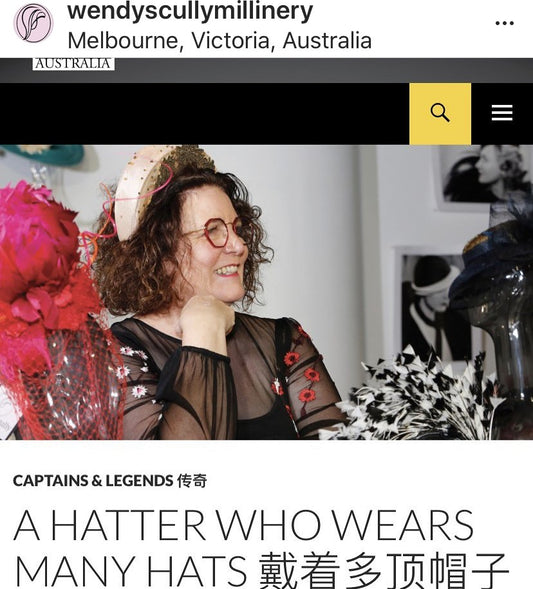The width and height of the screenshot is (533, 589).
Task: Click the navy hat on glass mannequin
Action: click(x=496, y=255)
